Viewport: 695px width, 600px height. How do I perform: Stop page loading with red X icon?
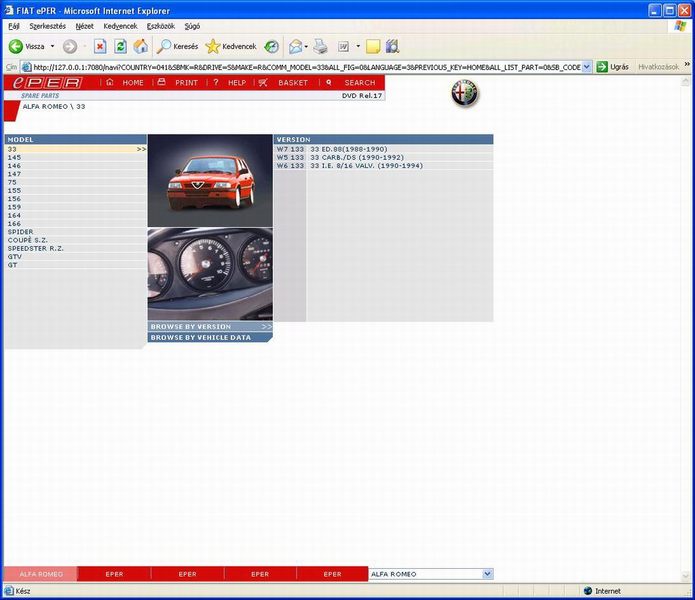coord(100,46)
